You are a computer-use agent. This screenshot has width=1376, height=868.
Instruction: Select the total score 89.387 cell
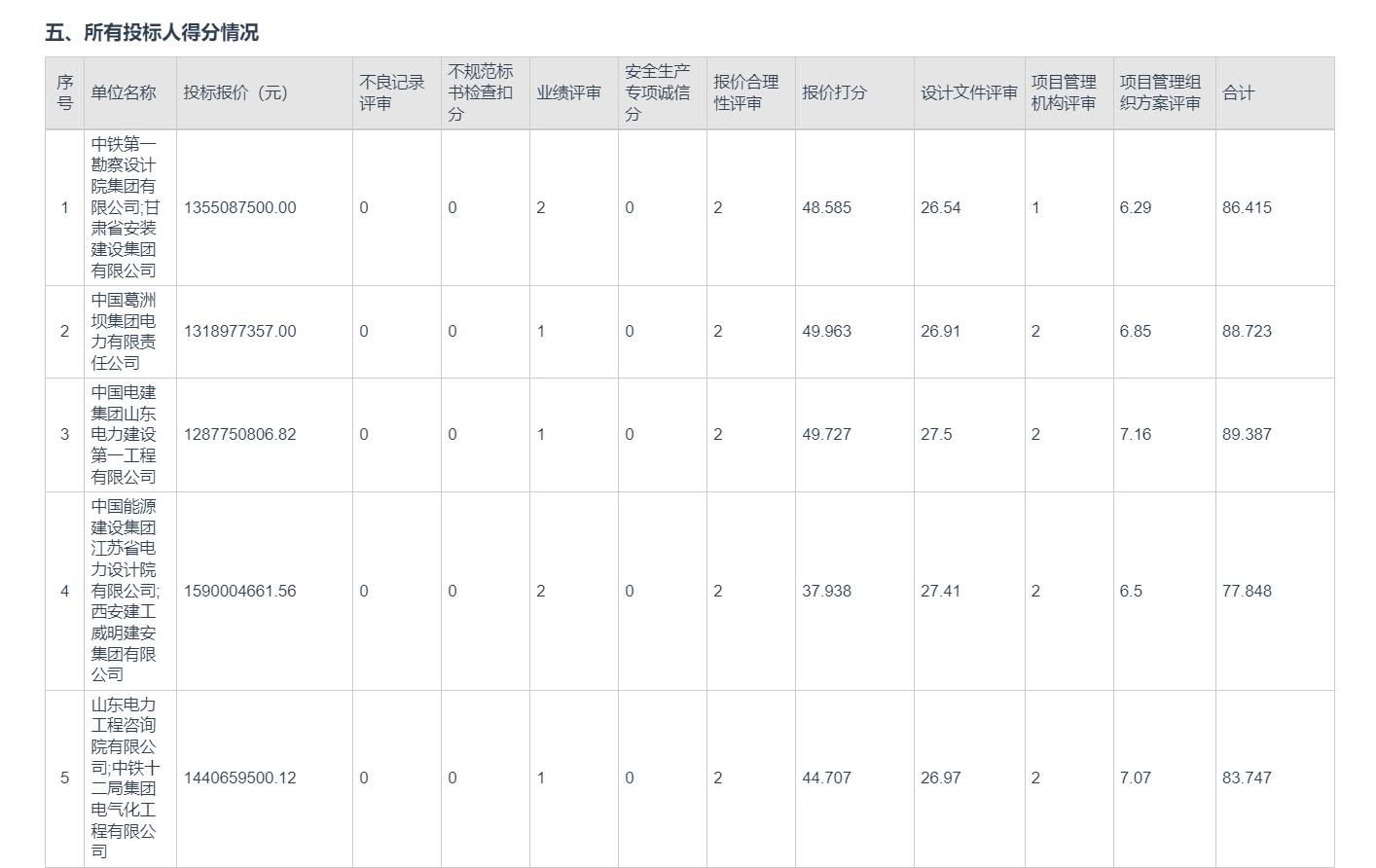tap(1247, 435)
